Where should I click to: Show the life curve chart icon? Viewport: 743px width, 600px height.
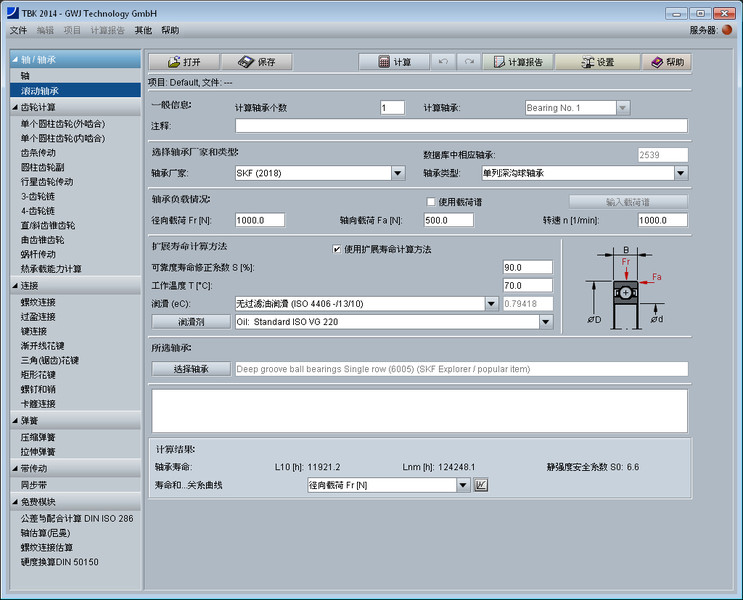click(x=481, y=485)
